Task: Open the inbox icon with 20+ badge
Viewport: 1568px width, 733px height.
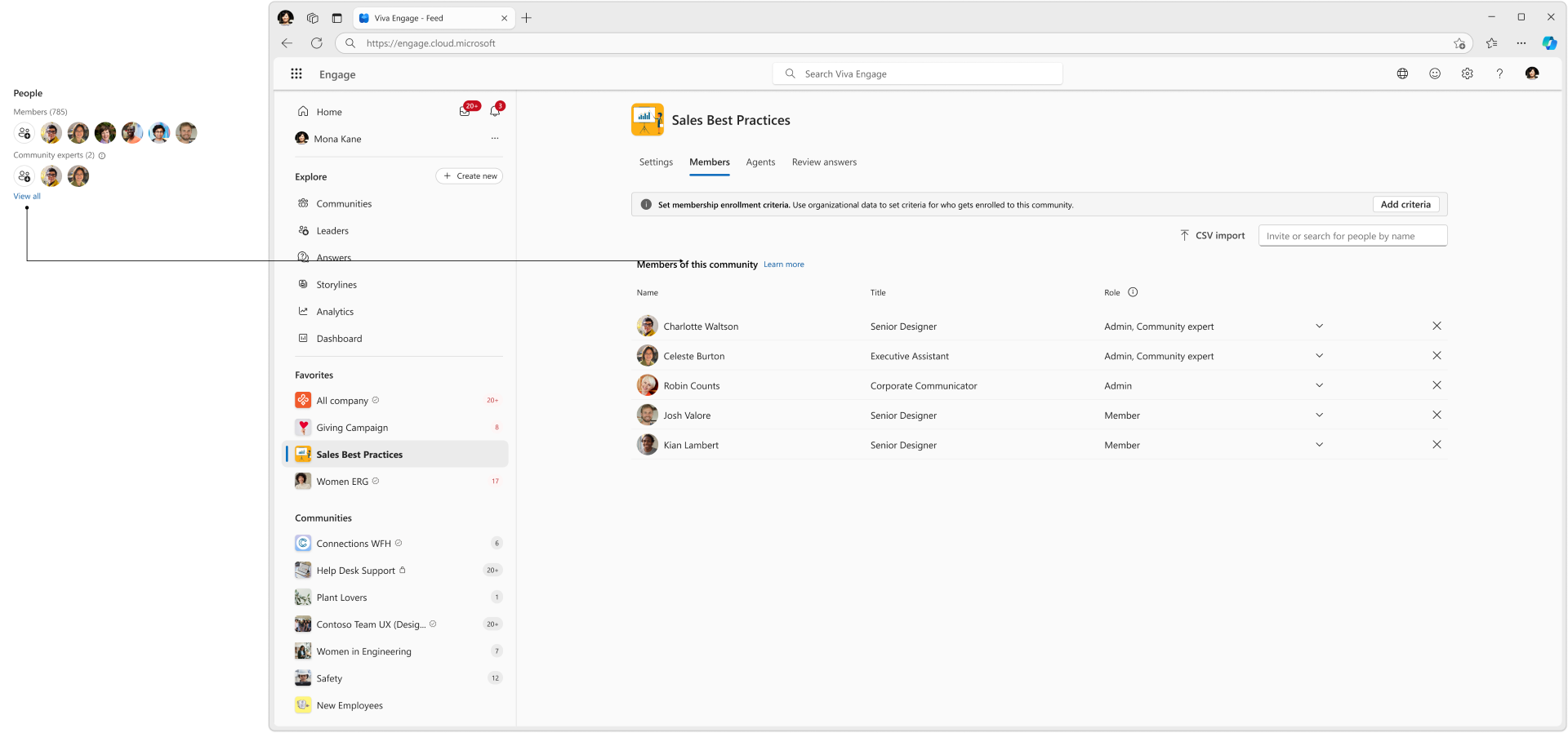Action: click(465, 111)
